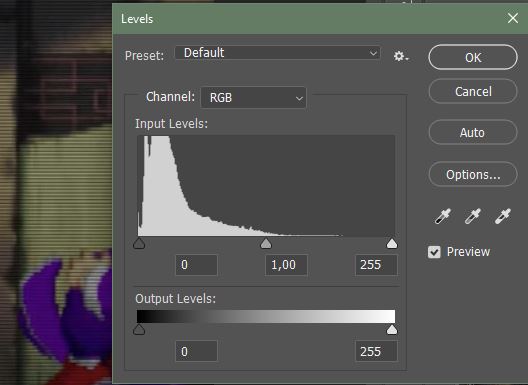This screenshot has width=528, height=385.
Task: Apply automatic levels with Auto button
Action: (x=473, y=132)
